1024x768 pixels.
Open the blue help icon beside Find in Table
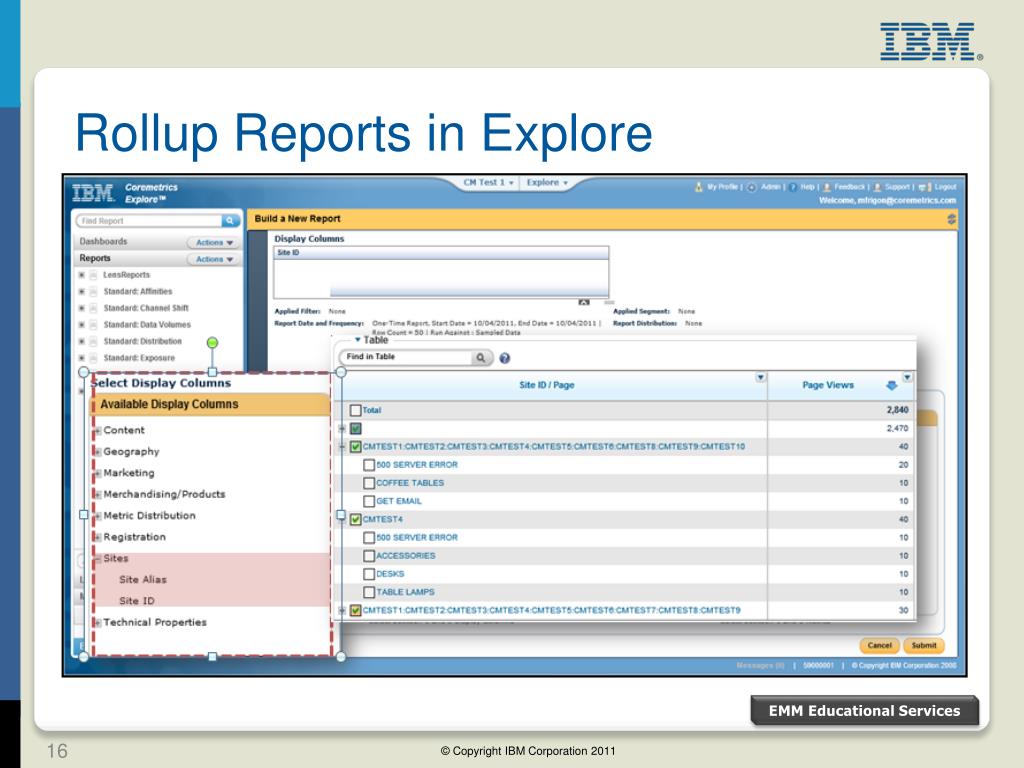pyautogui.click(x=505, y=358)
